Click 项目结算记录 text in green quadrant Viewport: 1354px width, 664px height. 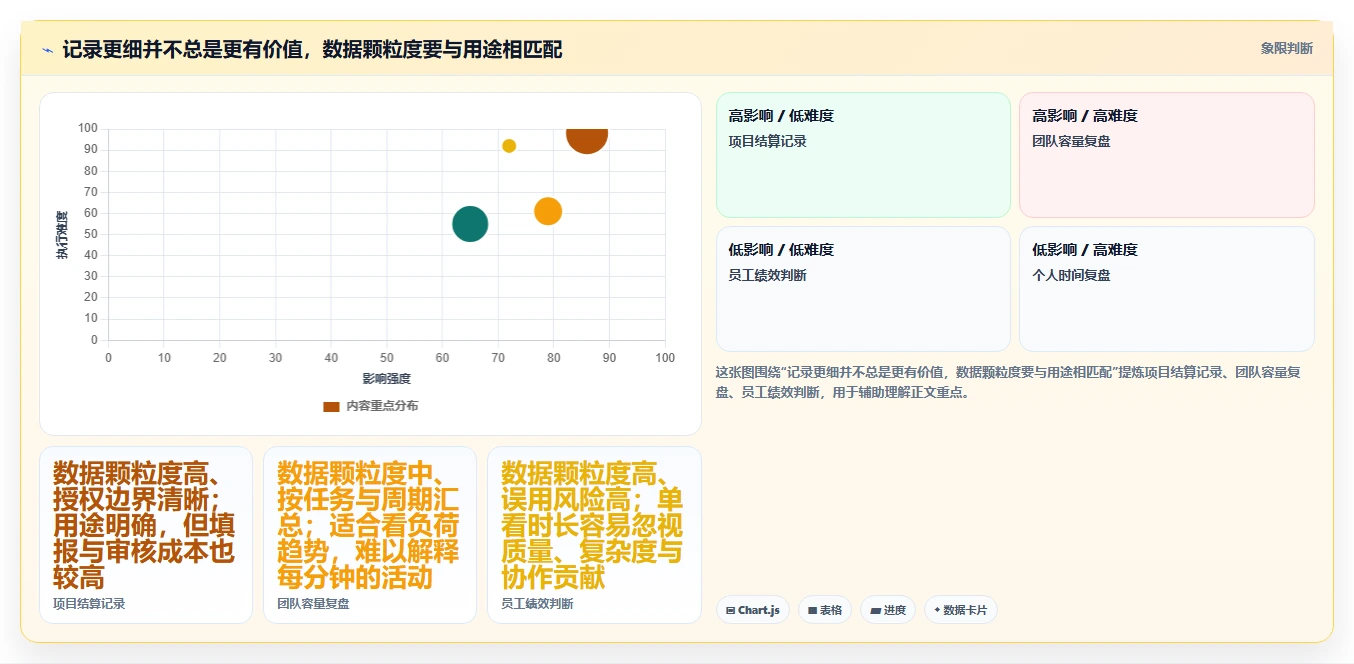(x=768, y=141)
